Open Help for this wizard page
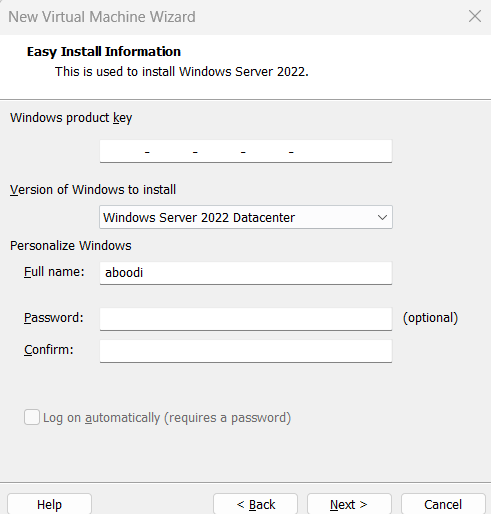The height and width of the screenshot is (514, 491). pos(49,504)
